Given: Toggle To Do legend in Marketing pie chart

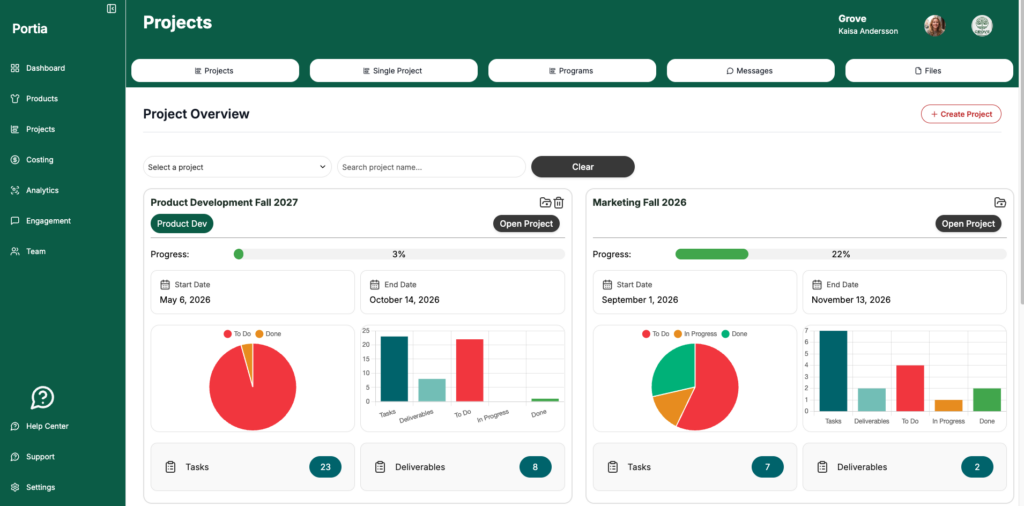Looking at the screenshot, I should tap(656, 334).
